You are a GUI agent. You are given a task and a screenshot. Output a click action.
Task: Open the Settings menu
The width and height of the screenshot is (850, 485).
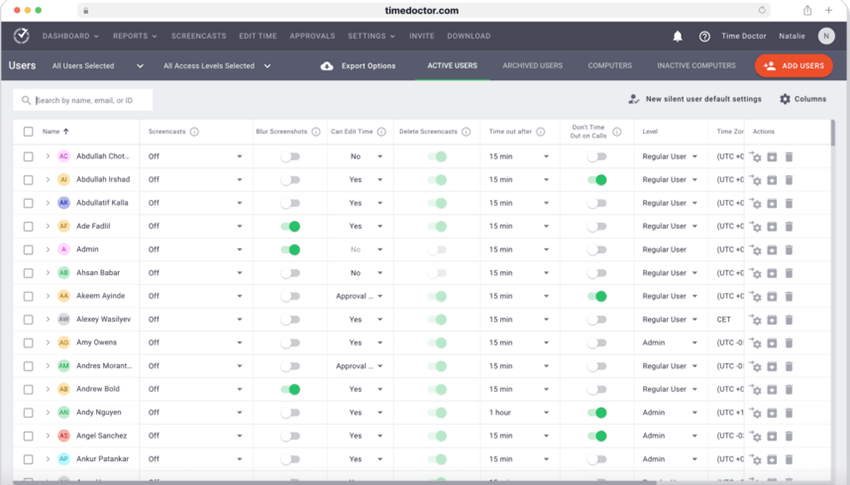pos(371,36)
